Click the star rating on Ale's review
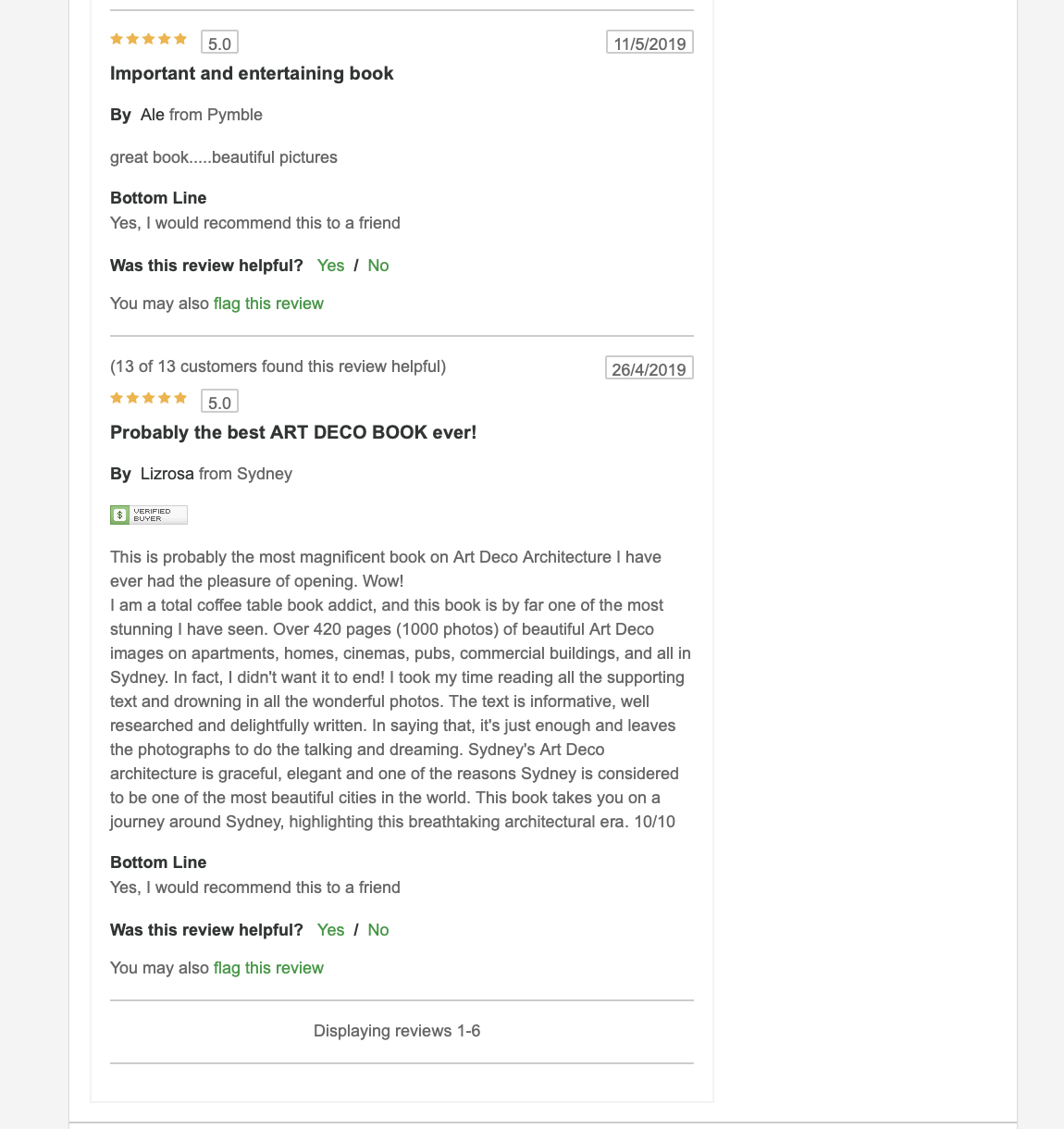Image resolution: width=1064 pixels, height=1129 pixels. click(x=149, y=40)
